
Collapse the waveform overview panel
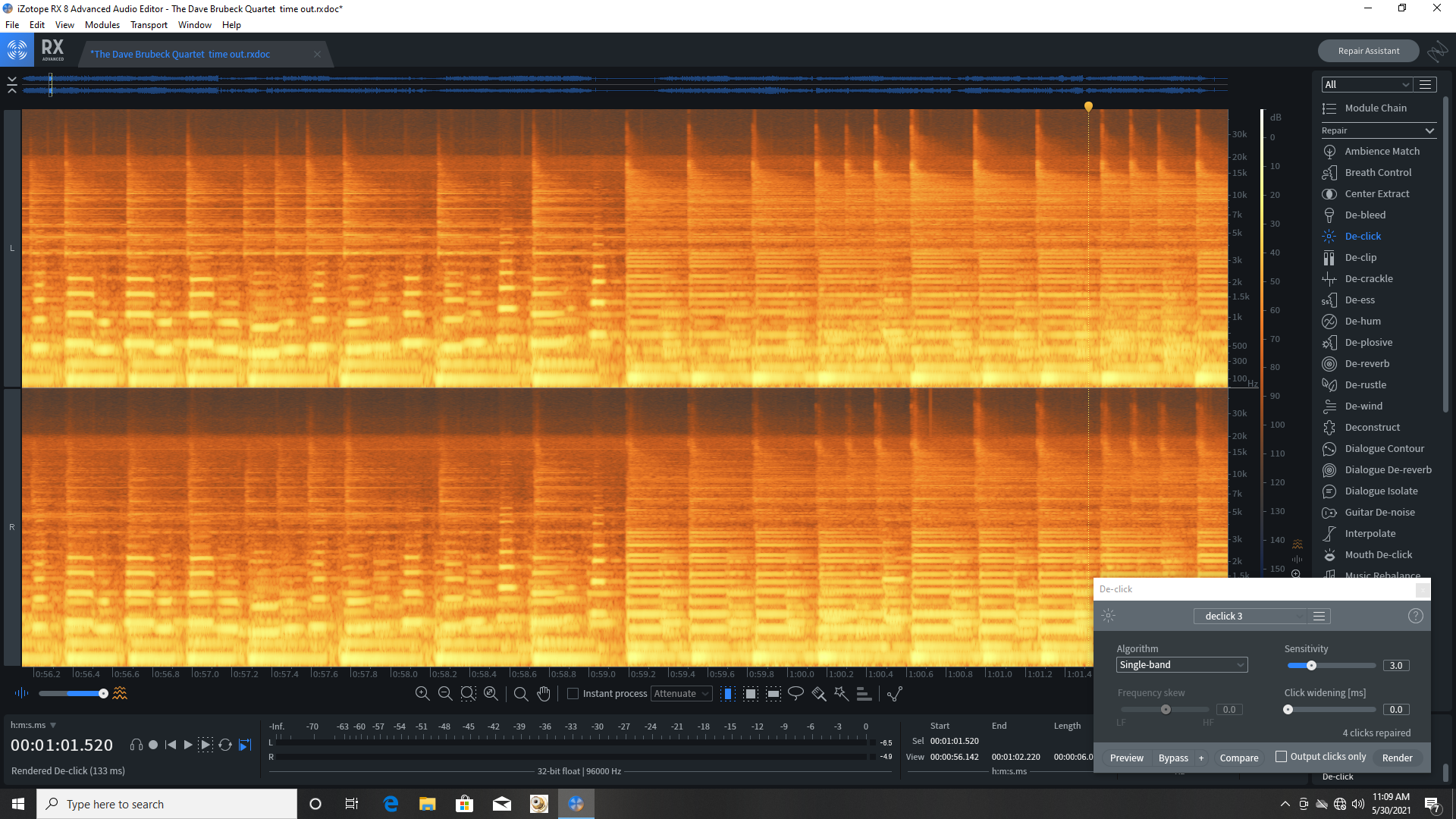coord(12,84)
